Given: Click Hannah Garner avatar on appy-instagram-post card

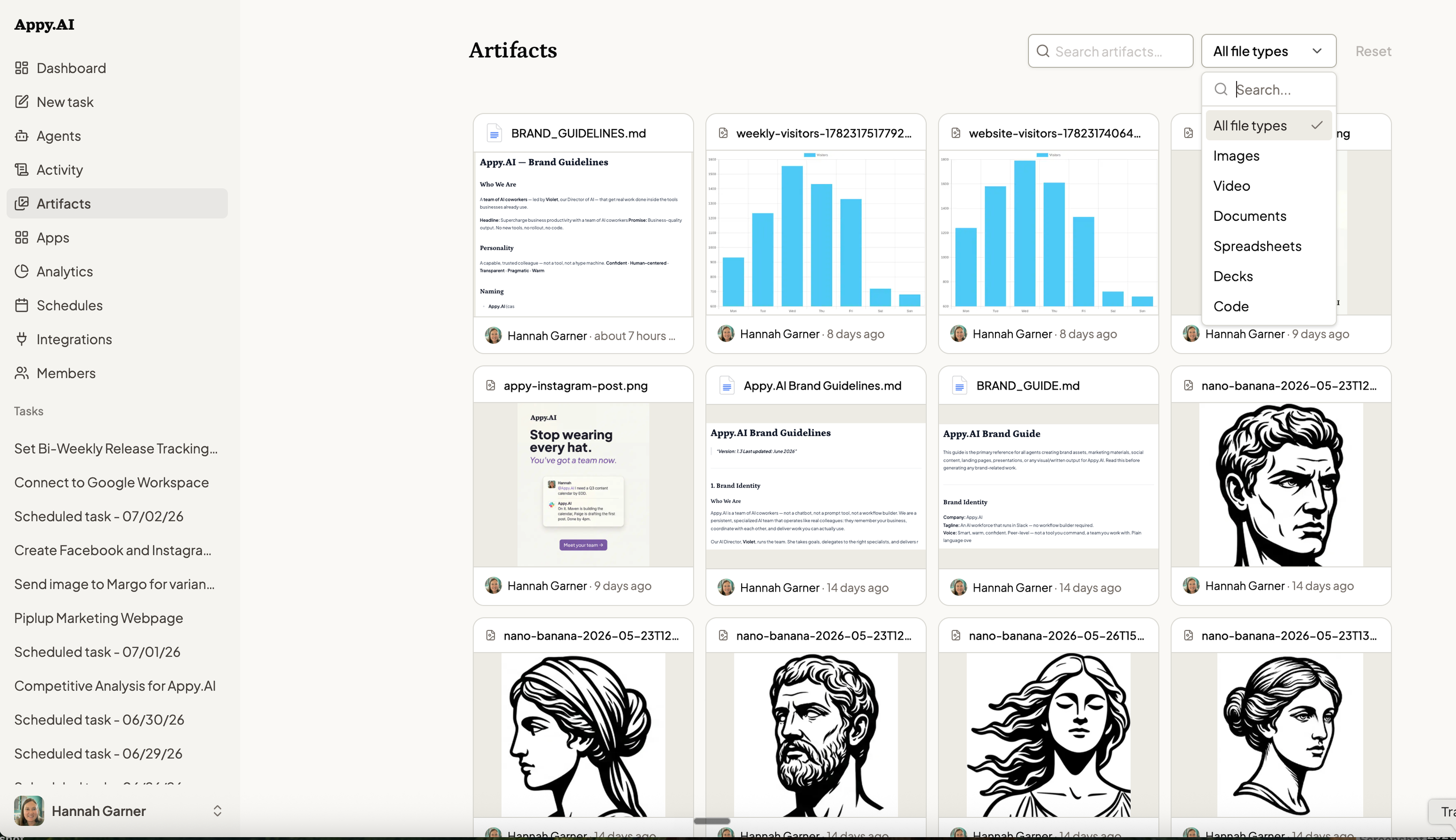Looking at the screenshot, I should pos(493,586).
